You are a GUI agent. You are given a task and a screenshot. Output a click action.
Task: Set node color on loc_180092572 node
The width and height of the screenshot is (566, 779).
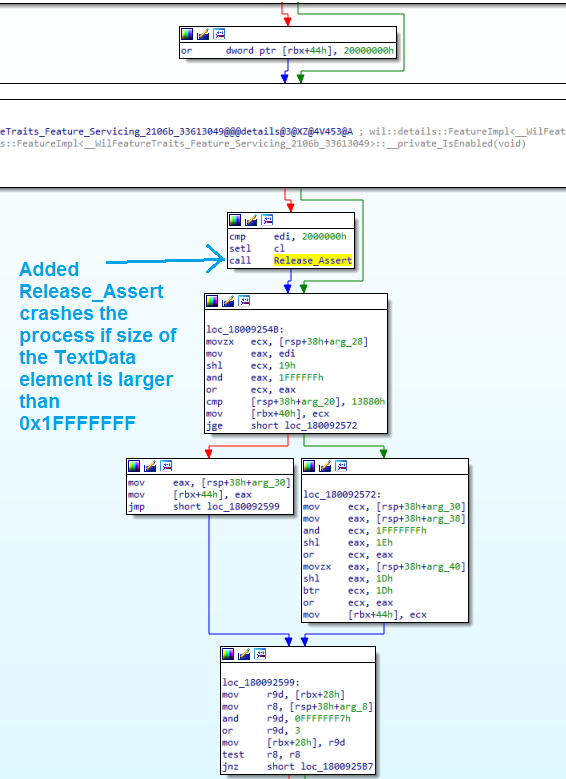point(309,466)
